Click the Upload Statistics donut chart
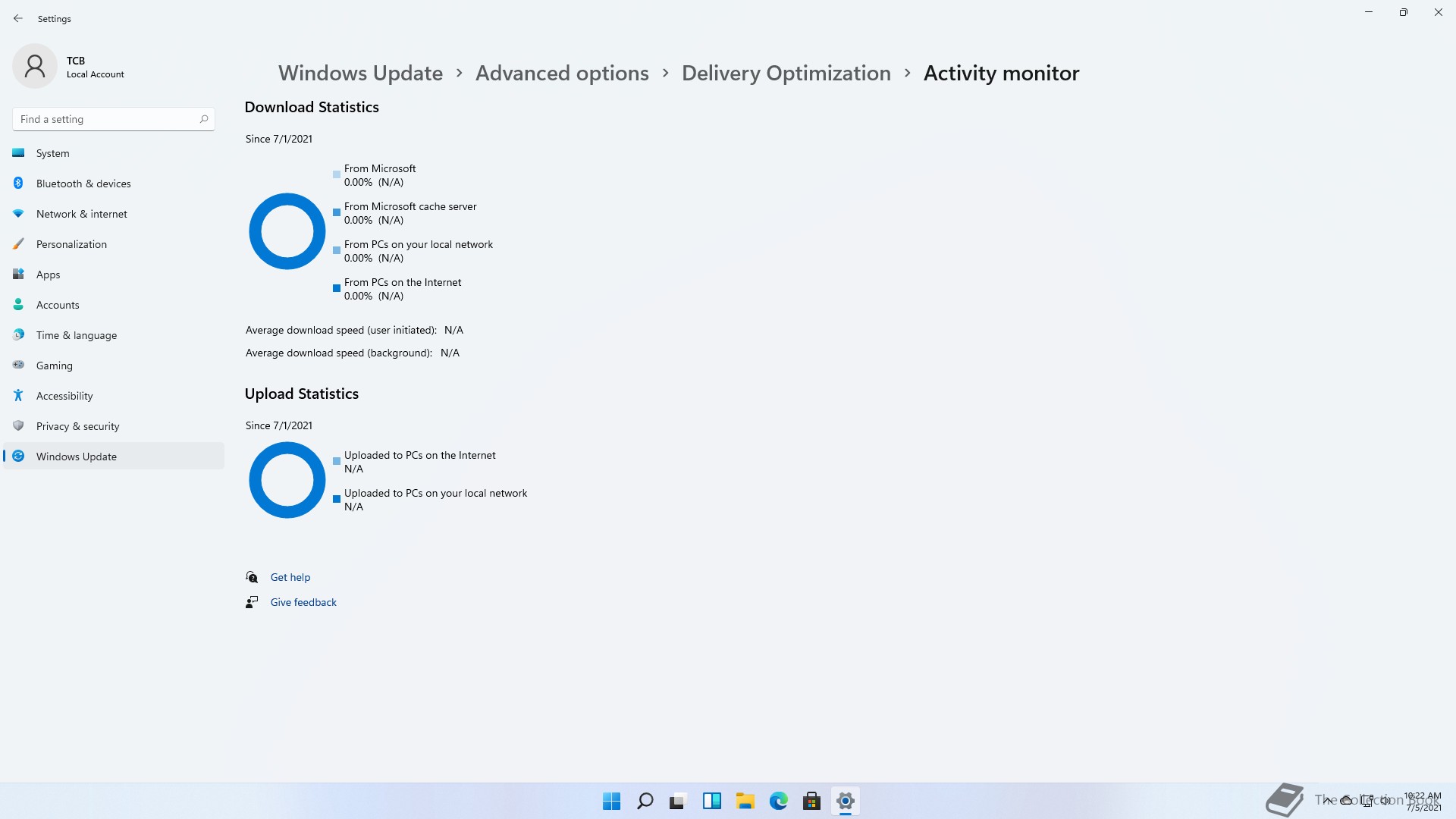This screenshot has width=1456, height=819. tap(287, 480)
